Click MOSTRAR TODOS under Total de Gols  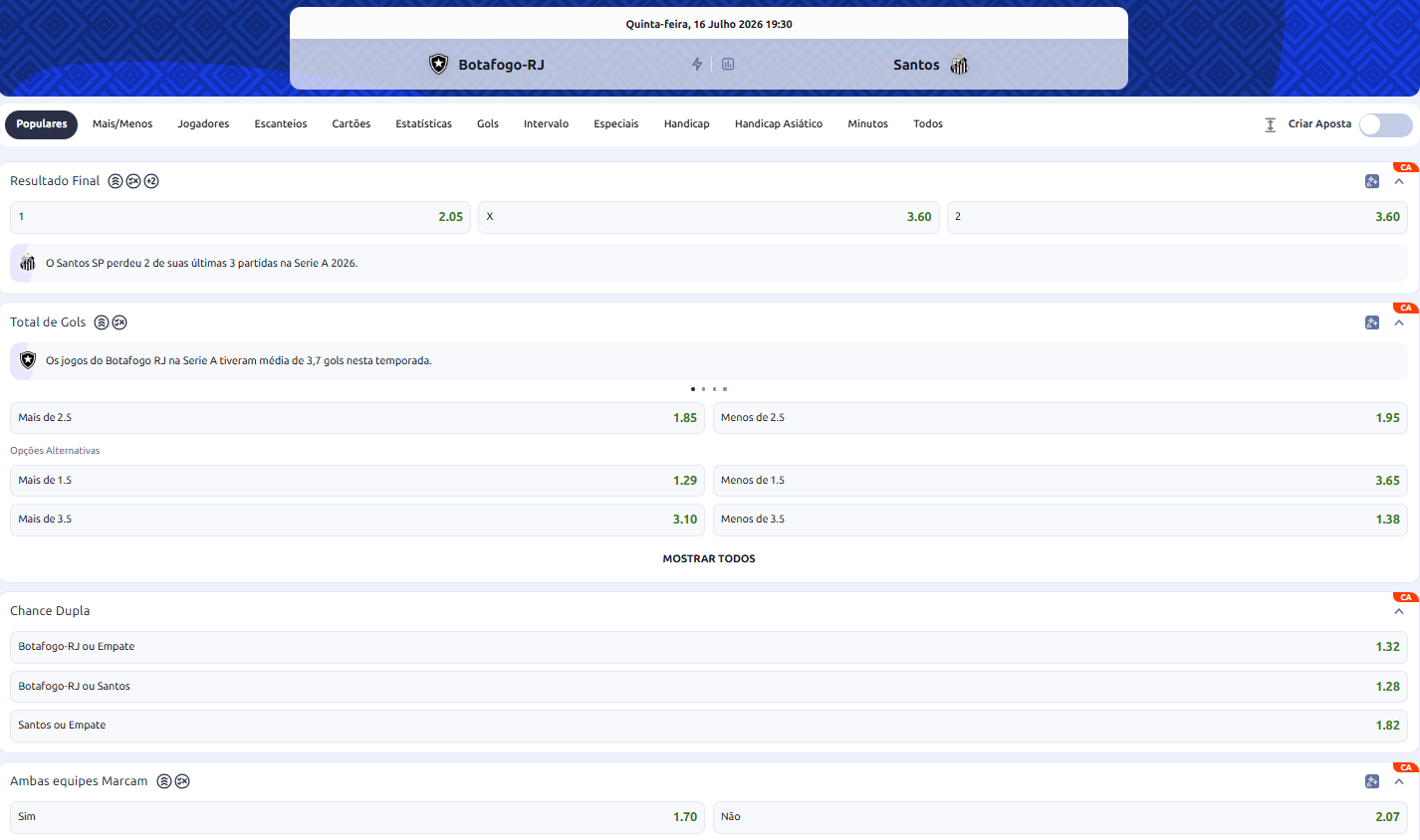tap(709, 559)
